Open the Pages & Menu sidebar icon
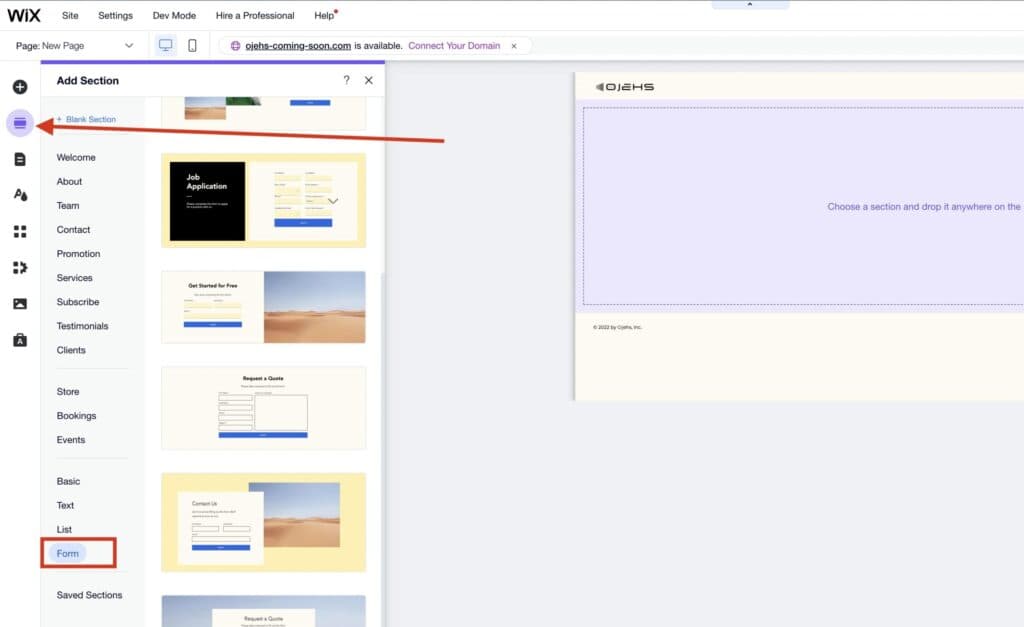 tap(20, 159)
